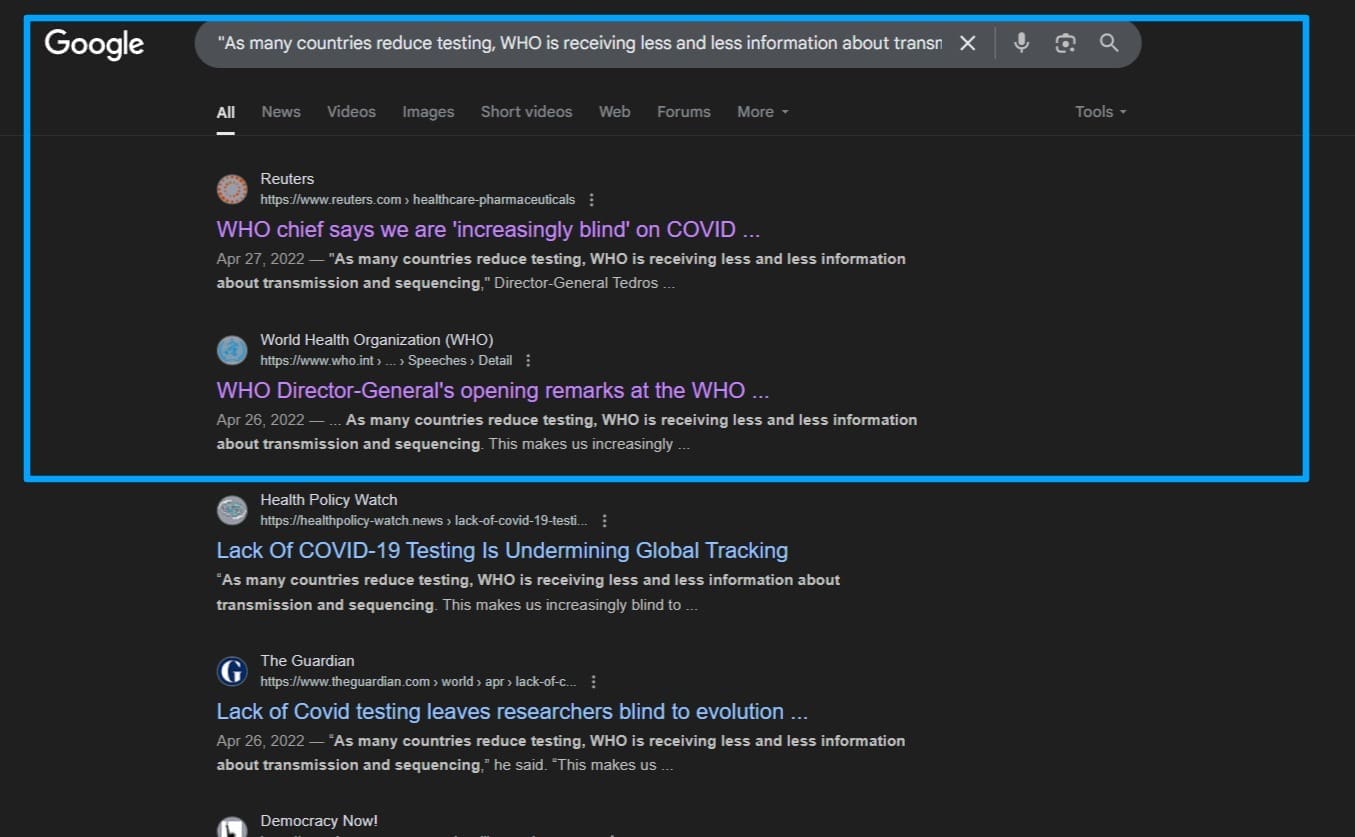Start voice search with the microphone icon

(x=1021, y=43)
